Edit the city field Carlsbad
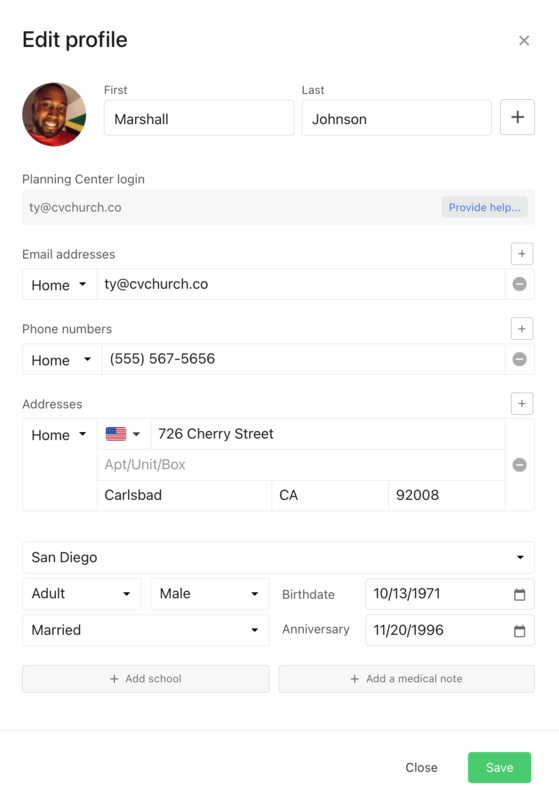Viewport: 559px width, 800px height. tap(184, 495)
